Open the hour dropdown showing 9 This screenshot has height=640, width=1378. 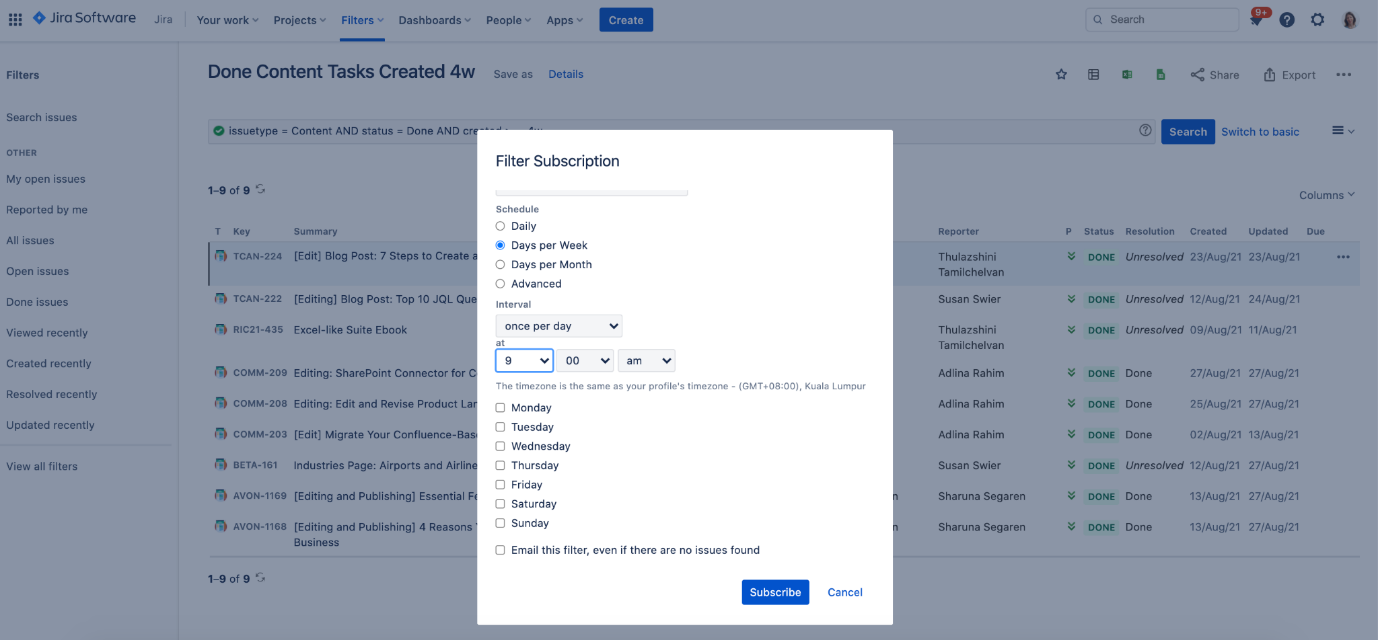(524, 360)
